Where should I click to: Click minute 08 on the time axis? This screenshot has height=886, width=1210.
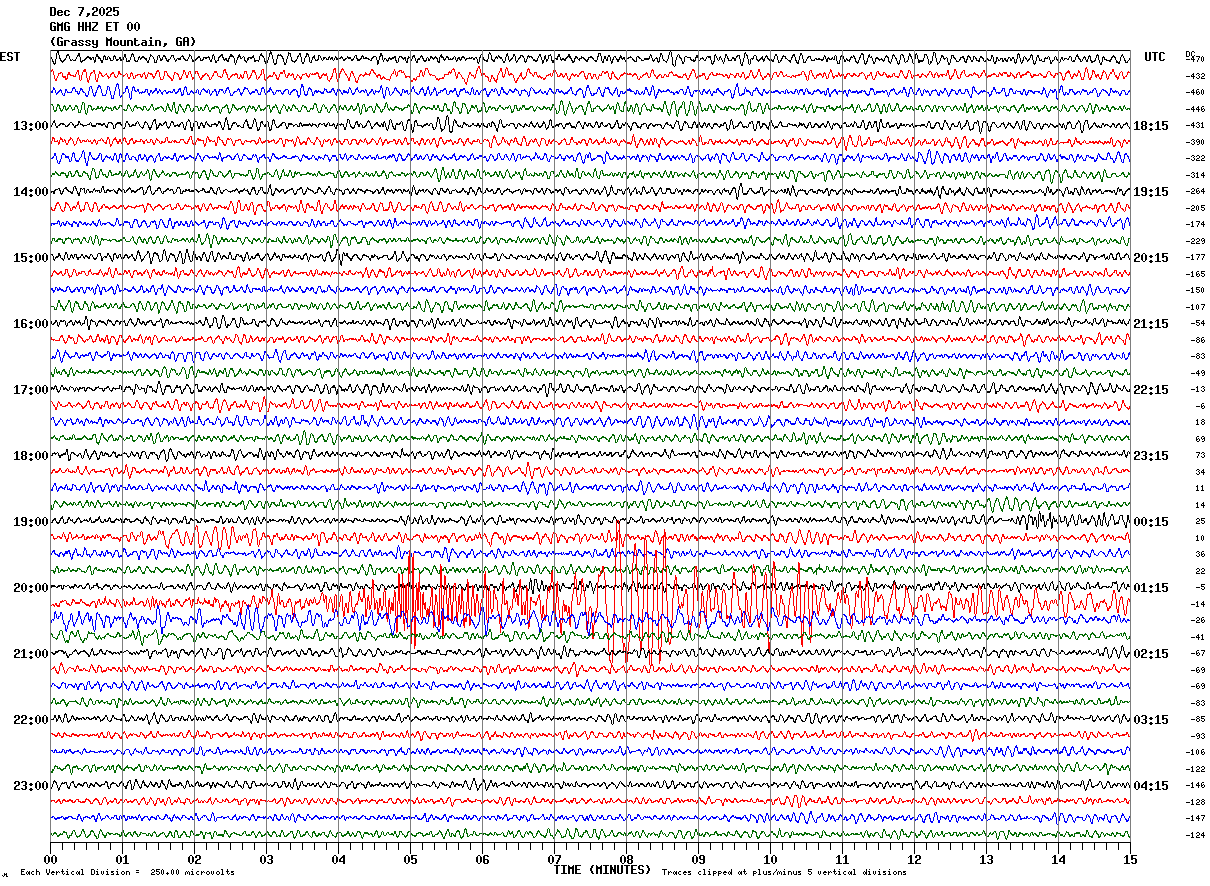626,859
